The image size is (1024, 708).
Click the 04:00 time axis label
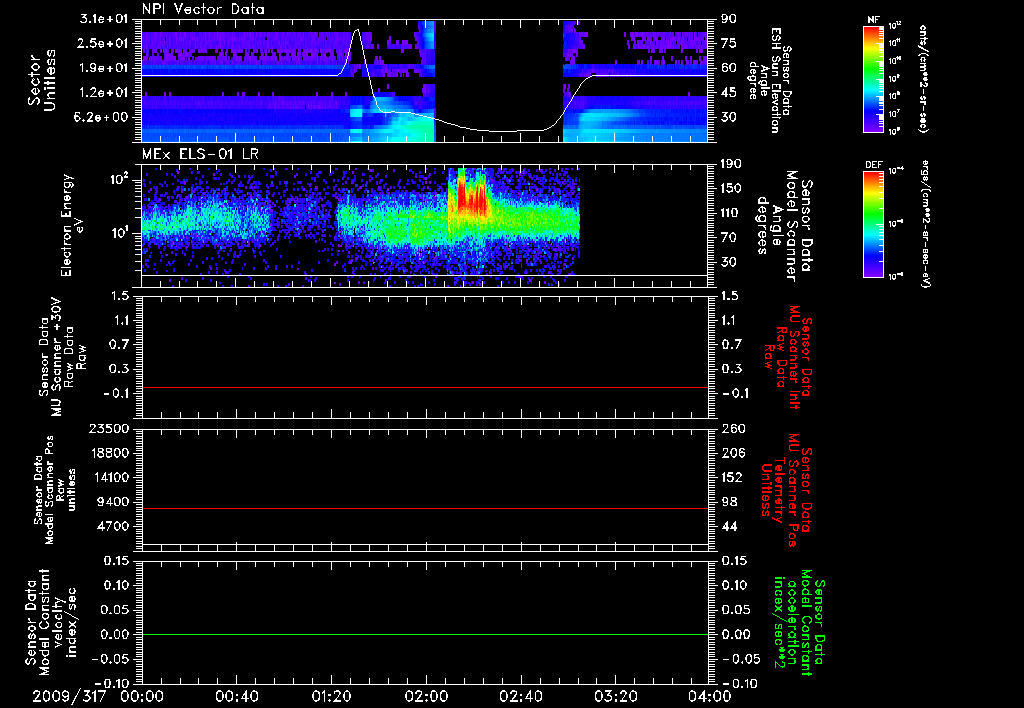pos(709,696)
